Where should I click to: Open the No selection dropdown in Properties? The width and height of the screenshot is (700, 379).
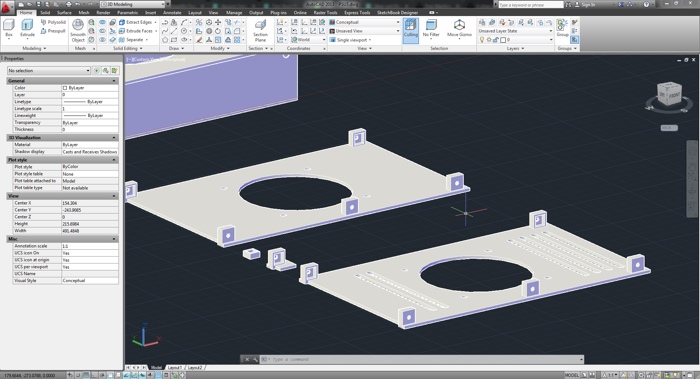[49, 71]
